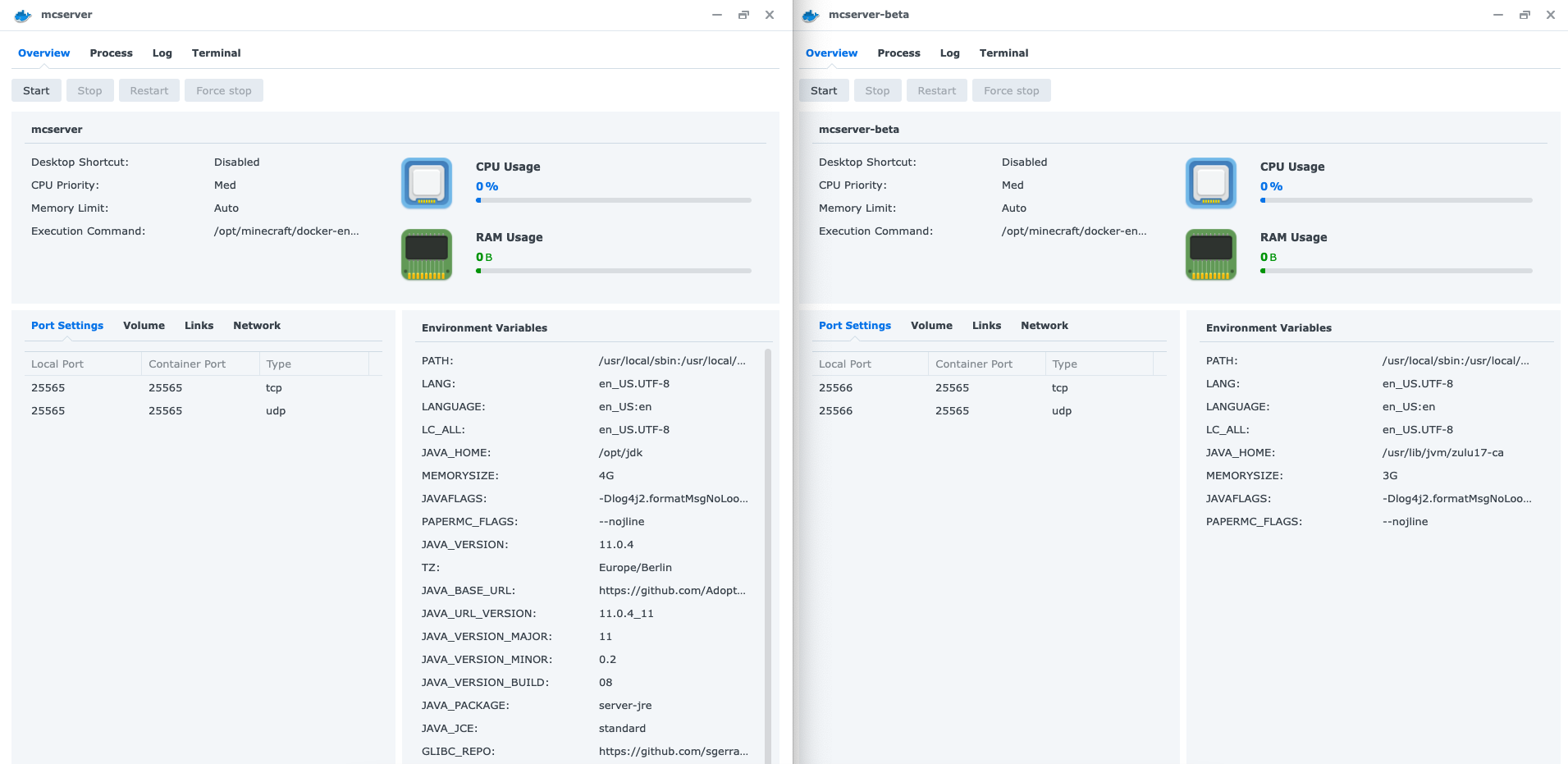The width and height of the screenshot is (1568, 764).
Task: Select Volume tab in mcserver window
Action: coord(144,326)
